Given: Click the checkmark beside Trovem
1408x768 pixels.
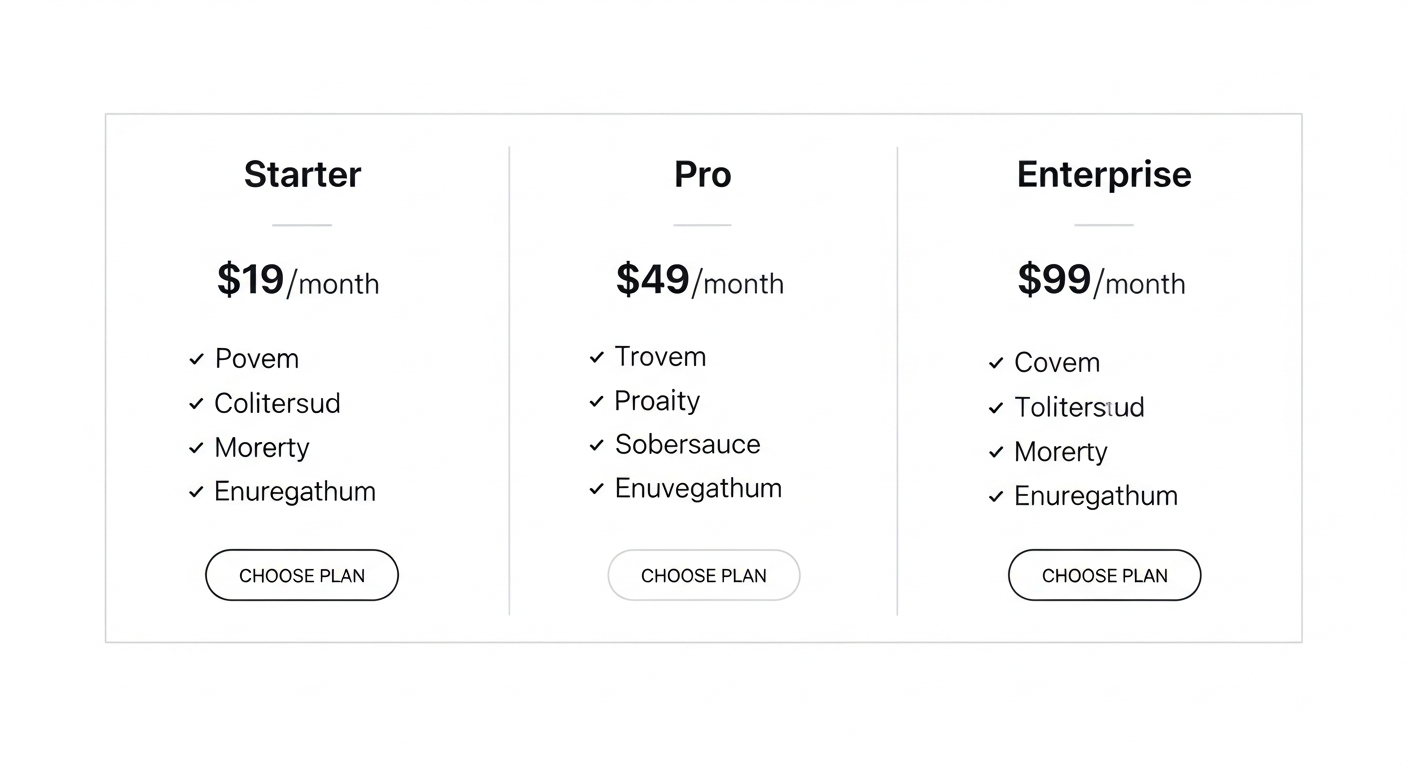Looking at the screenshot, I should 596,356.
